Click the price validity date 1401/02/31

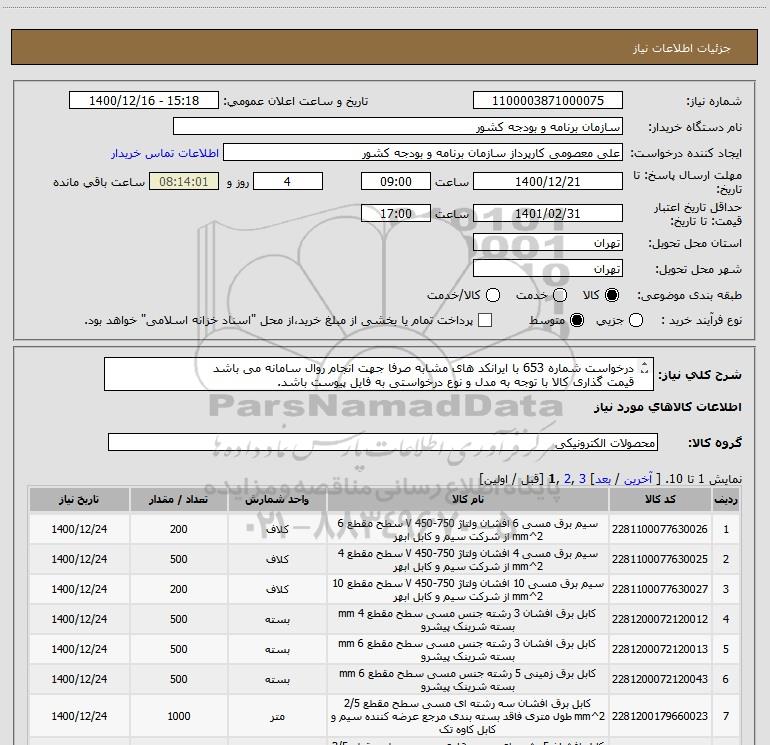coord(548,214)
